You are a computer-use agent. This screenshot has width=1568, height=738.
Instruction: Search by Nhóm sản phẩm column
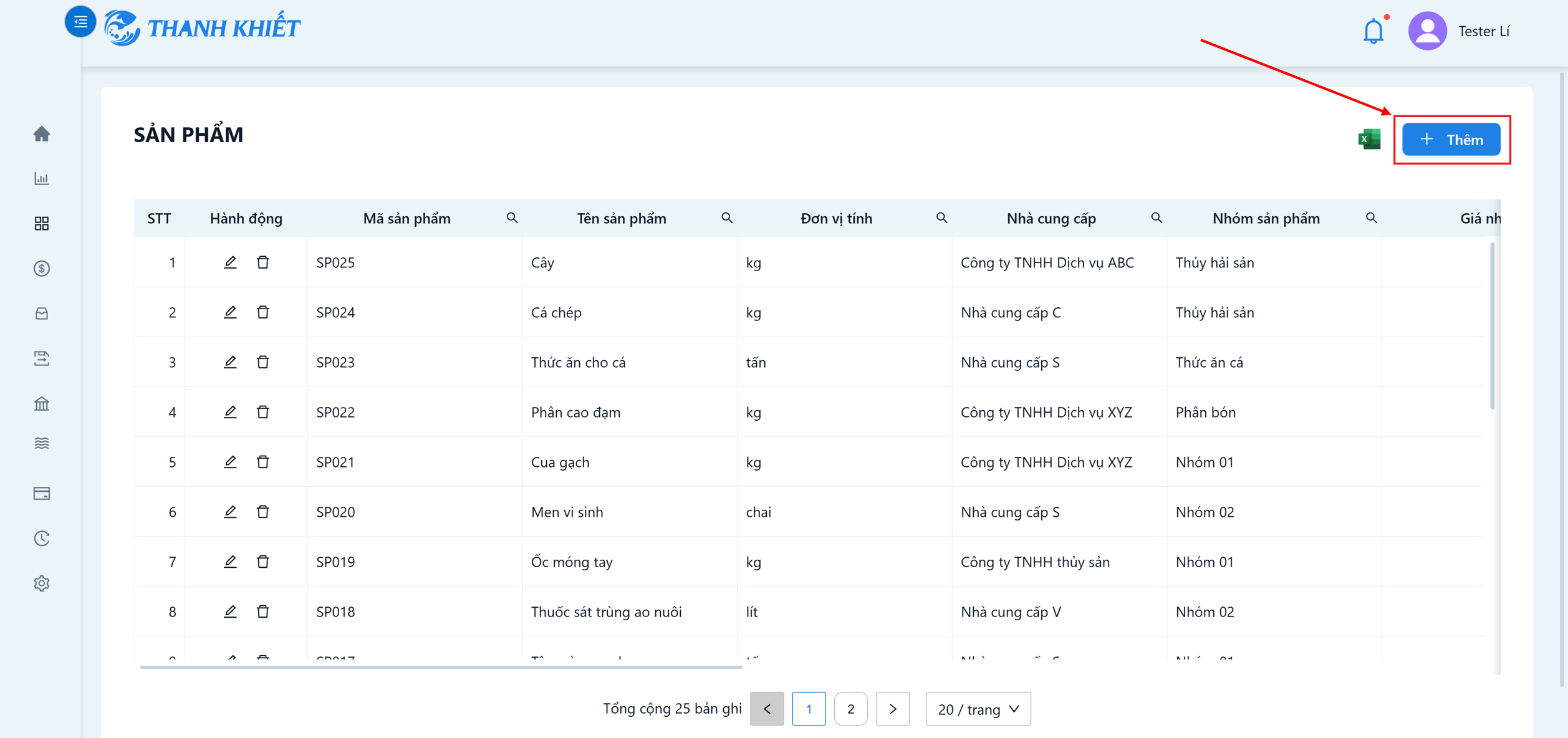1372,218
